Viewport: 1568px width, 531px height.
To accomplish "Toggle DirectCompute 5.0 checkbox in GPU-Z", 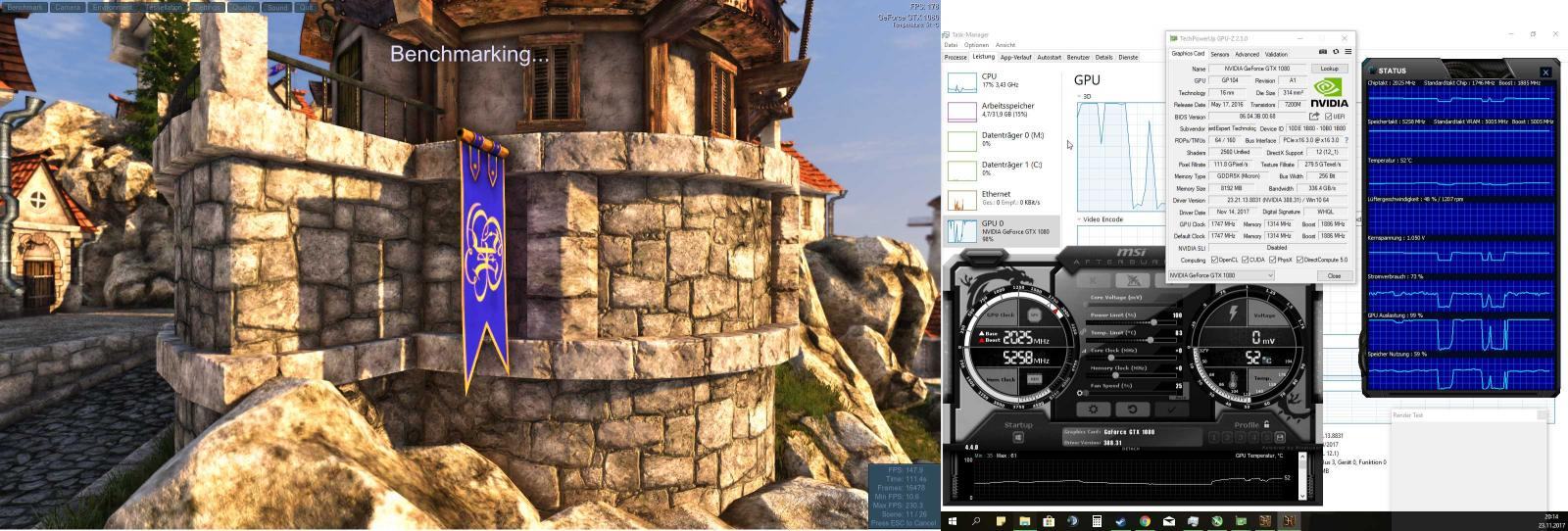I will tap(1302, 260).
